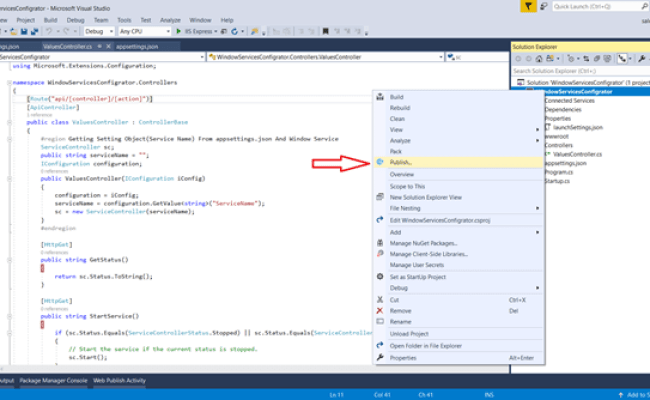Screen dimensions: 650x400
Task: Select Set as StartUp Project
Action: tap(458, 277)
